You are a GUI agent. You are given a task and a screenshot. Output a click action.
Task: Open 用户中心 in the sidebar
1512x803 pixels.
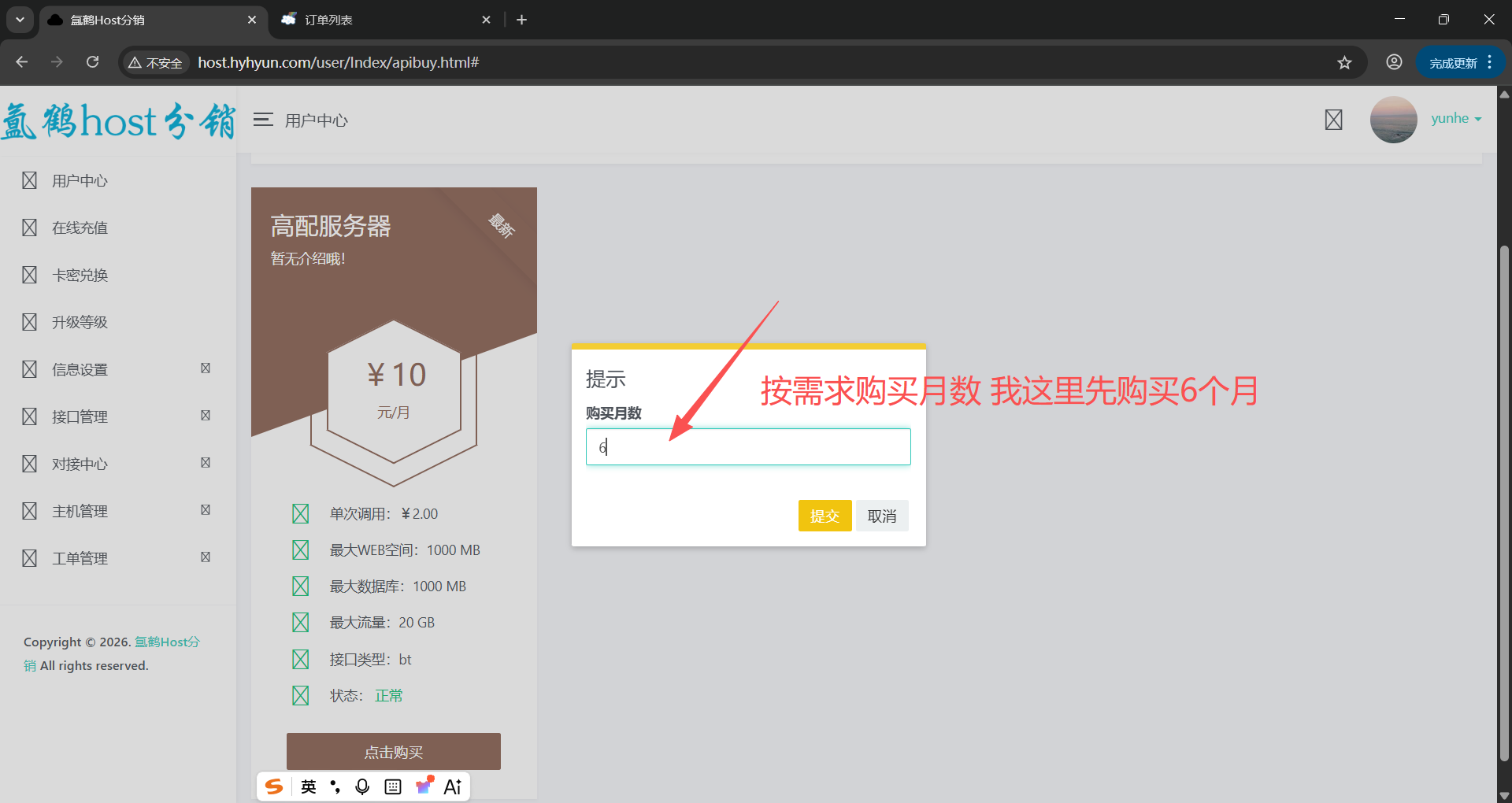[80, 181]
